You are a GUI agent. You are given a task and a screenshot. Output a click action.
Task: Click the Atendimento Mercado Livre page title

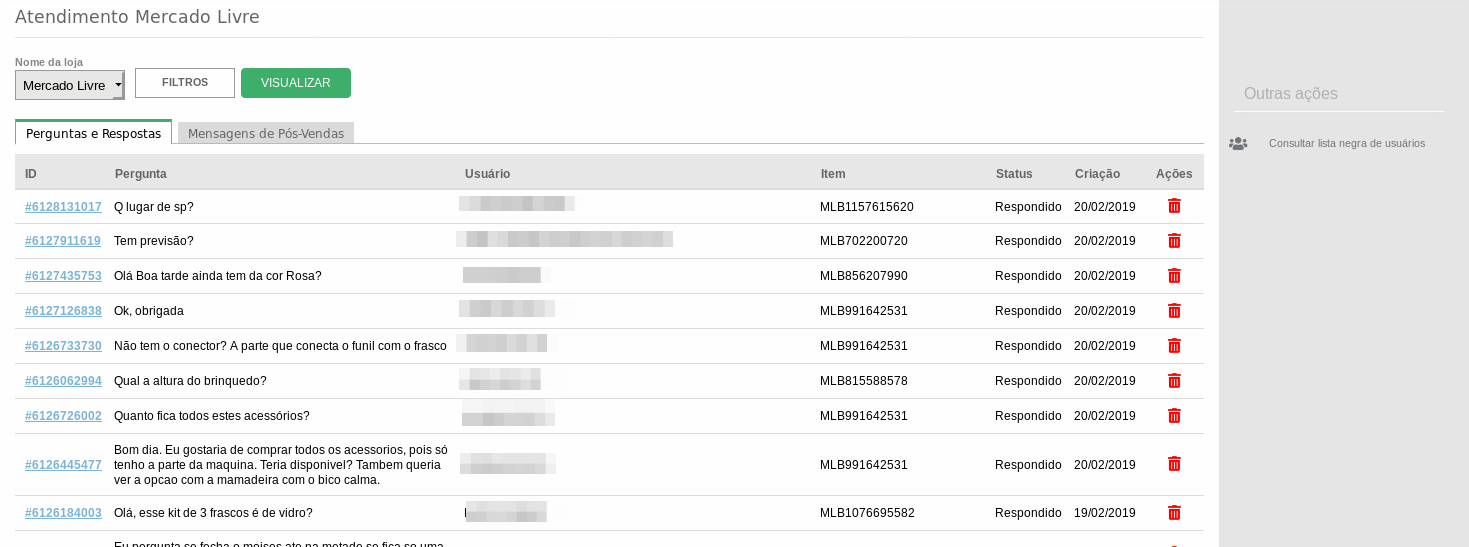(x=137, y=17)
